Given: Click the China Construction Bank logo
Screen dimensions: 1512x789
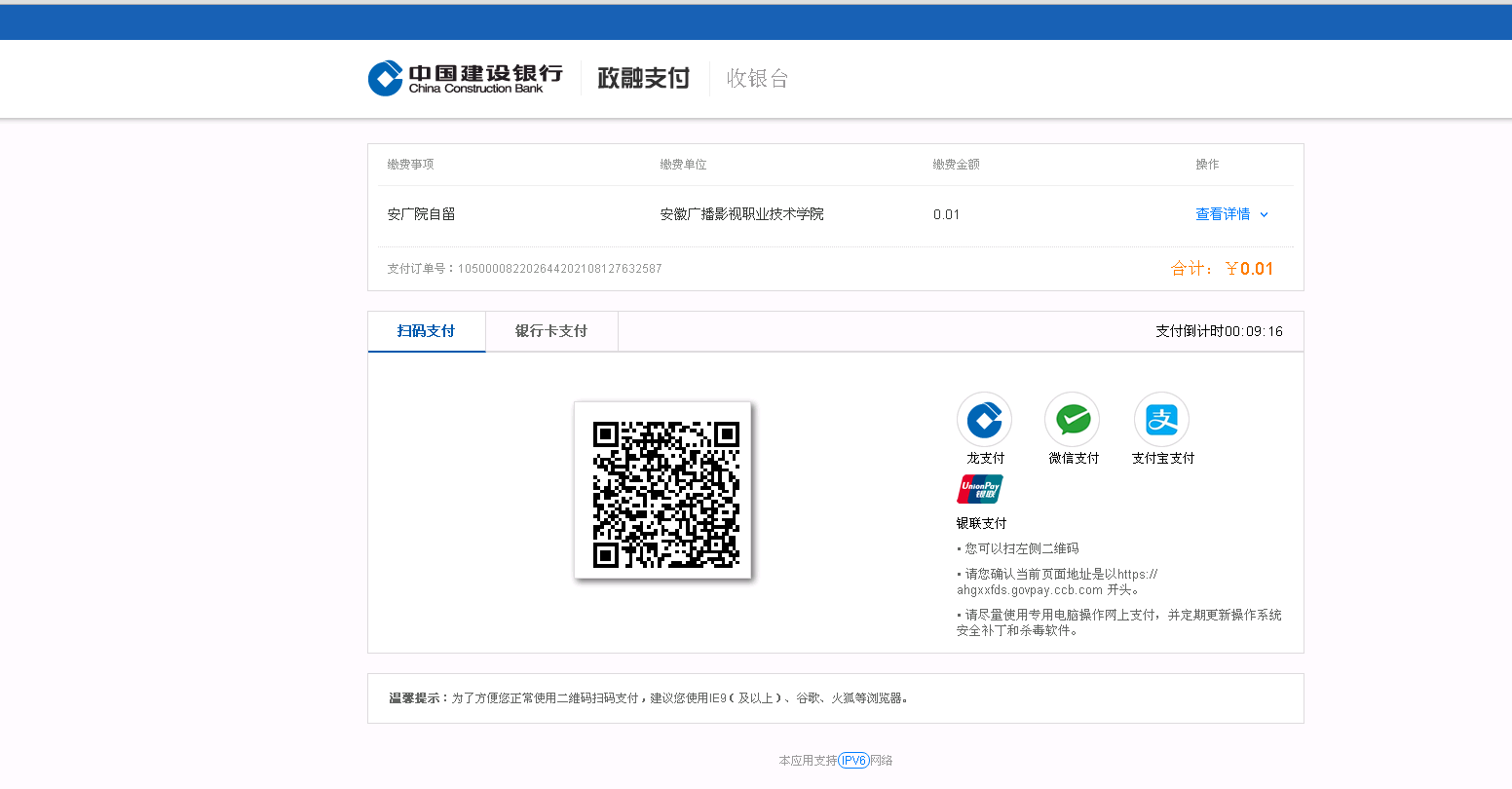Looking at the screenshot, I should [466, 78].
